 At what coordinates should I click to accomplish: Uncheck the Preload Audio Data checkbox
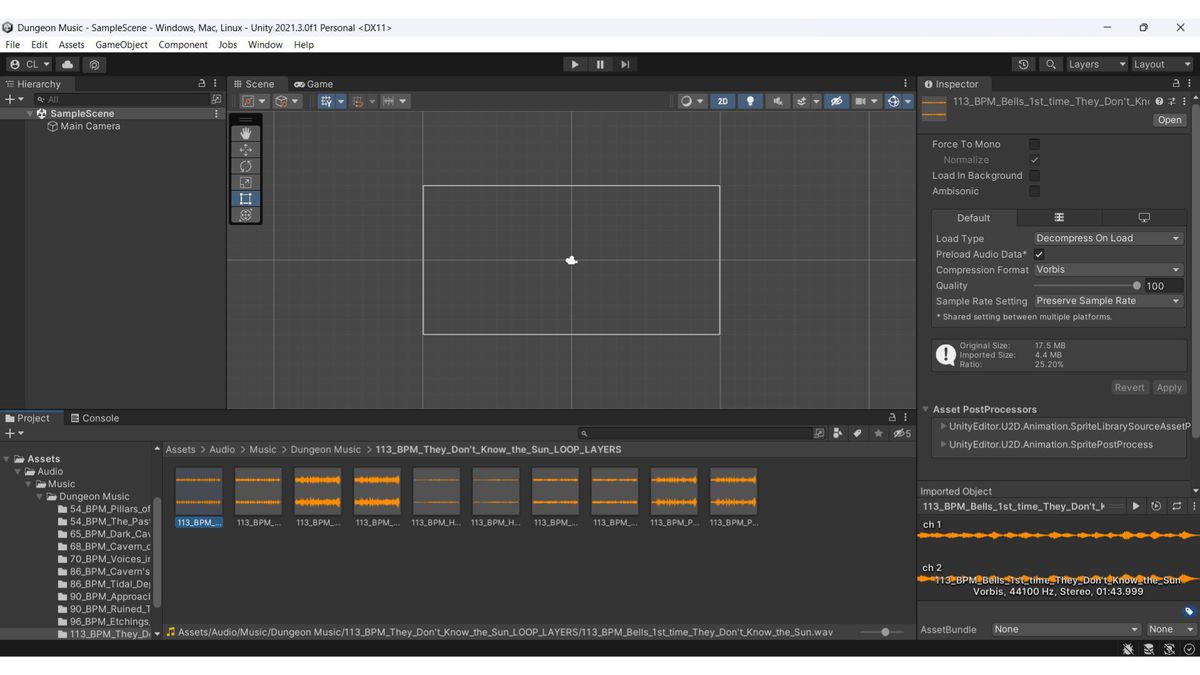pyautogui.click(x=1040, y=254)
